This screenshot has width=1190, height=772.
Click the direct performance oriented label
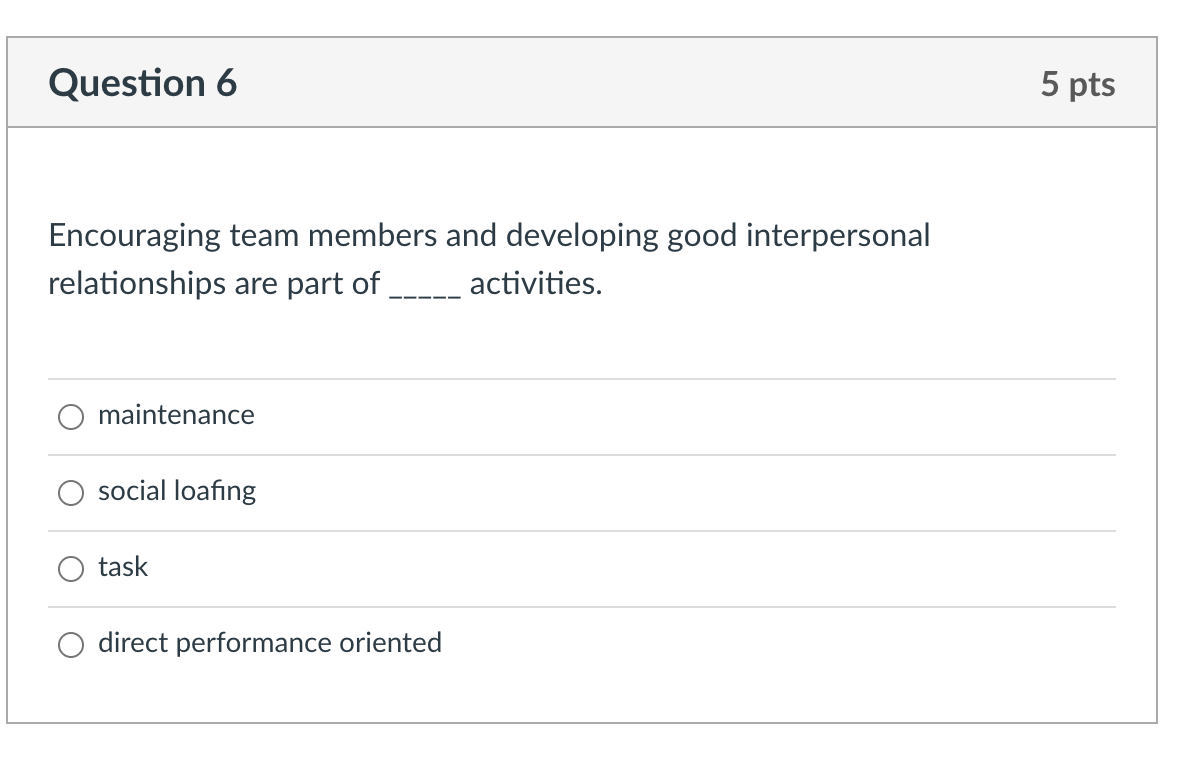pyautogui.click(x=270, y=643)
